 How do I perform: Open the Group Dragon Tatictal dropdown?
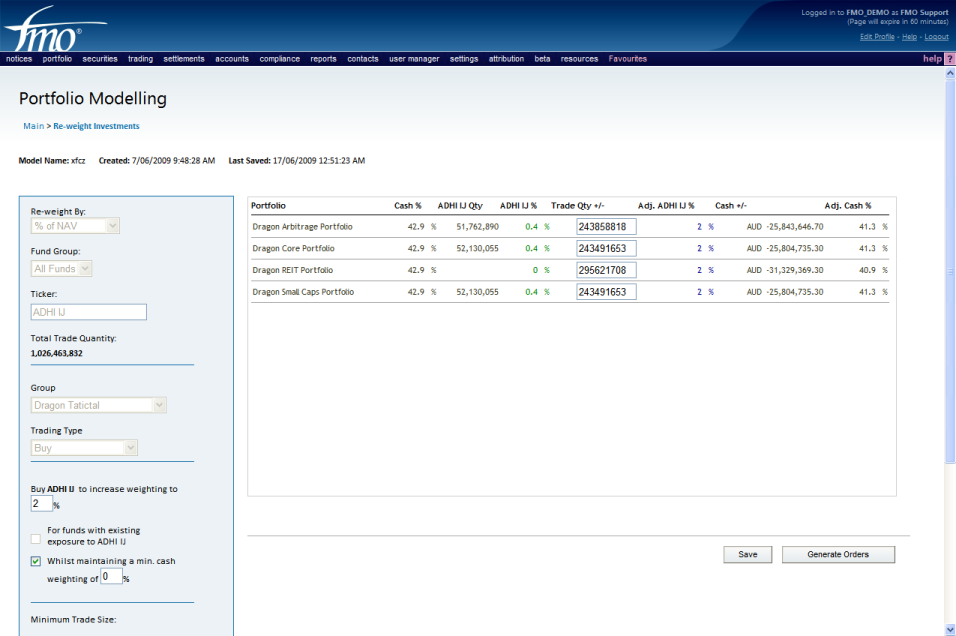click(x=98, y=405)
